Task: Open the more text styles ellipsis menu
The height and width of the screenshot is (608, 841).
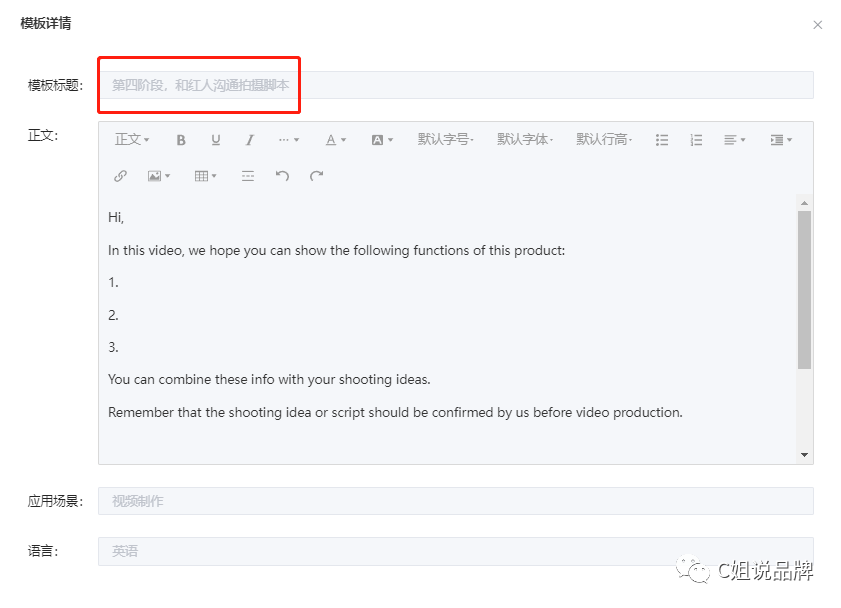Action: pos(289,140)
